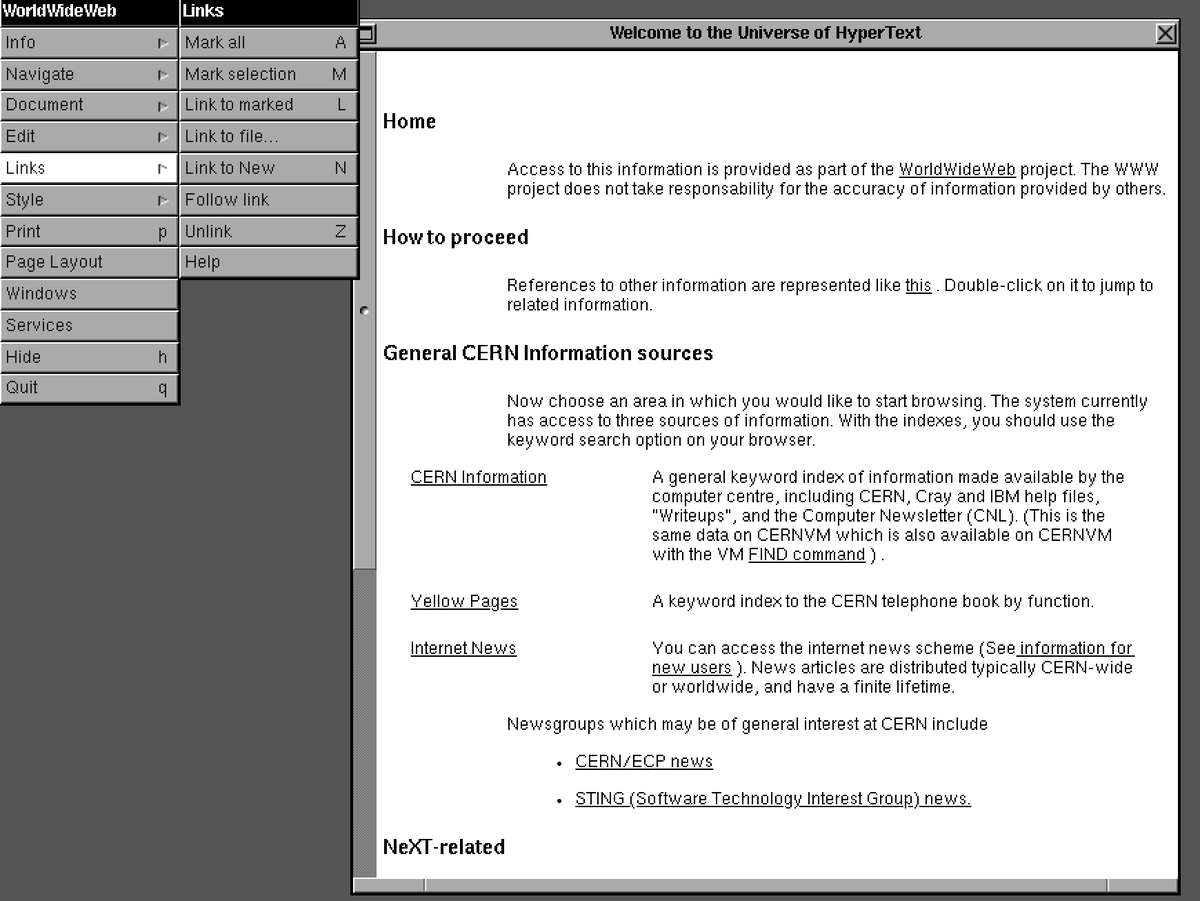Open the Edit submenu

click(x=89, y=136)
